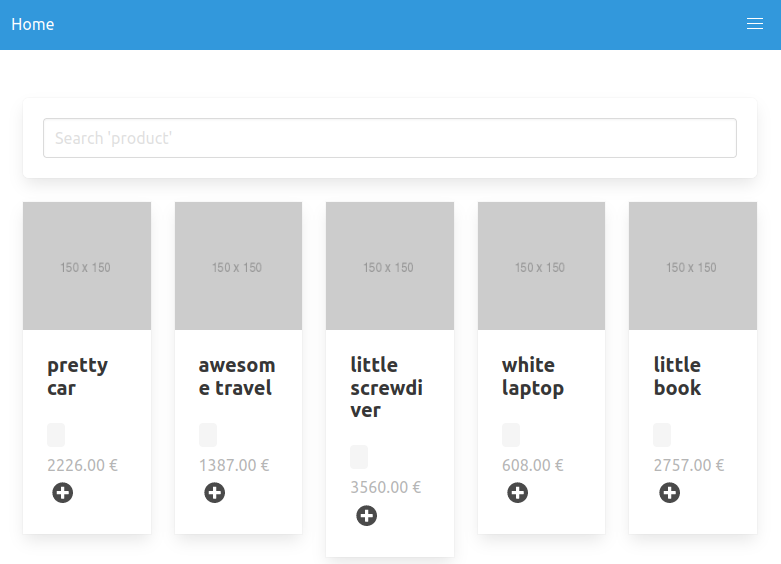
Task: Add awesome travel using its plus icon
Action: coord(215,492)
